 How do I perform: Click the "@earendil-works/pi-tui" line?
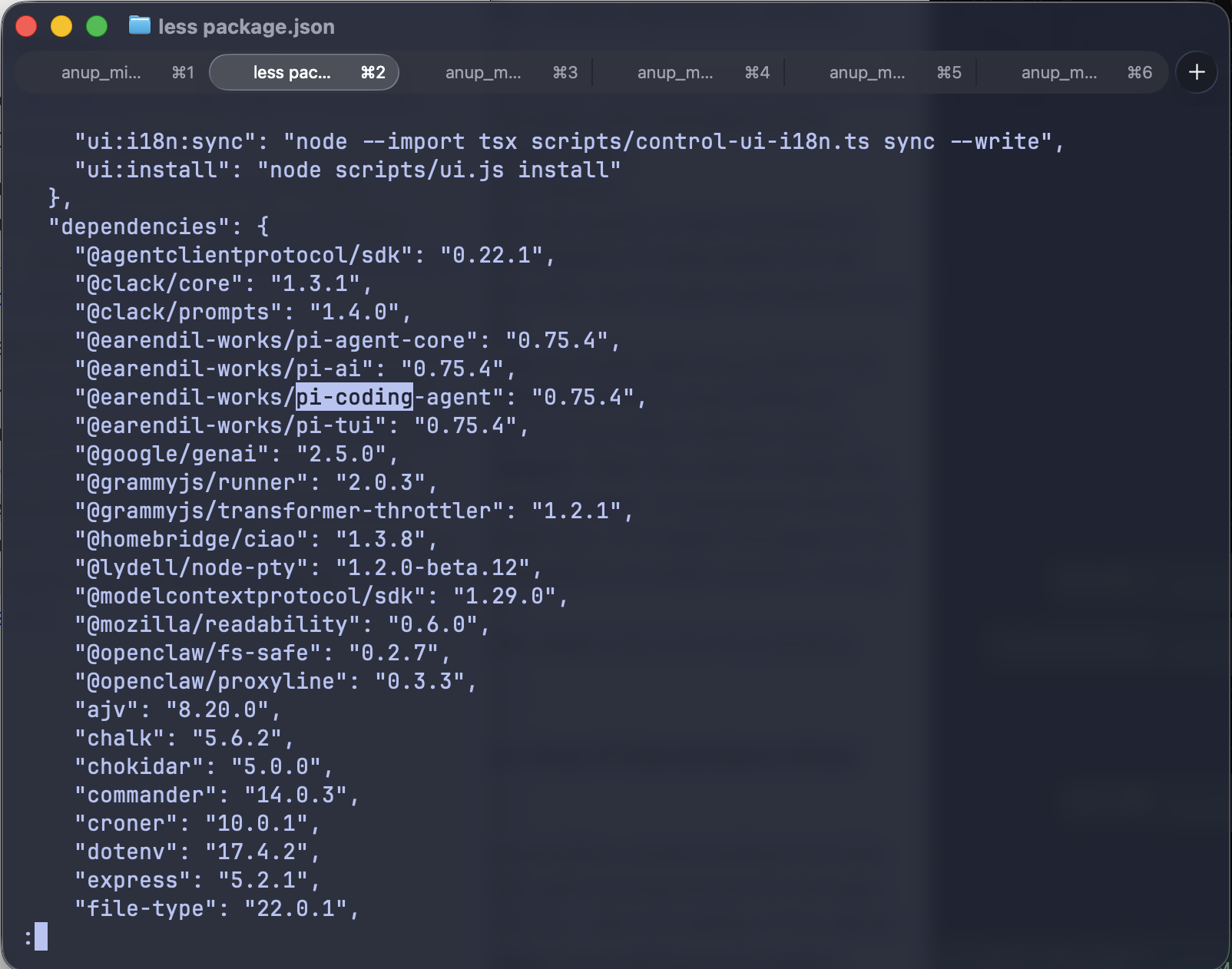301,425
